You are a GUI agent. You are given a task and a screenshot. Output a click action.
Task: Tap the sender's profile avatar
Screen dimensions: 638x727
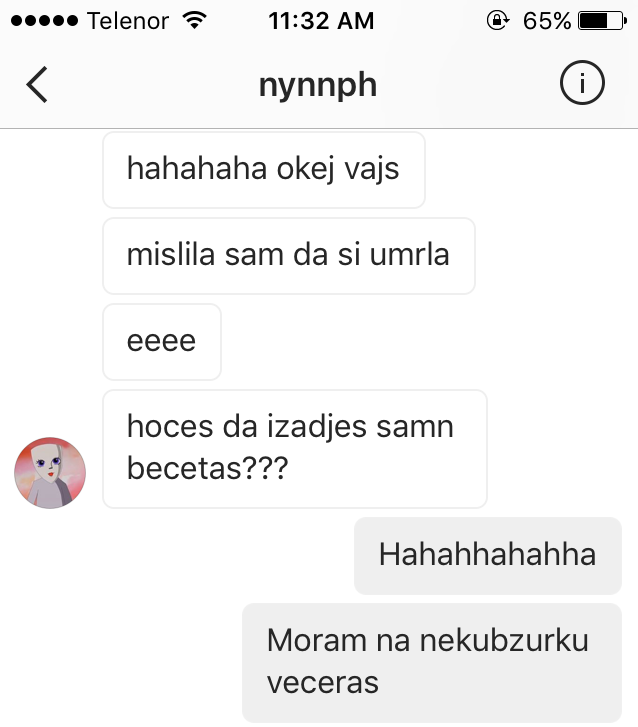(50, 472)
